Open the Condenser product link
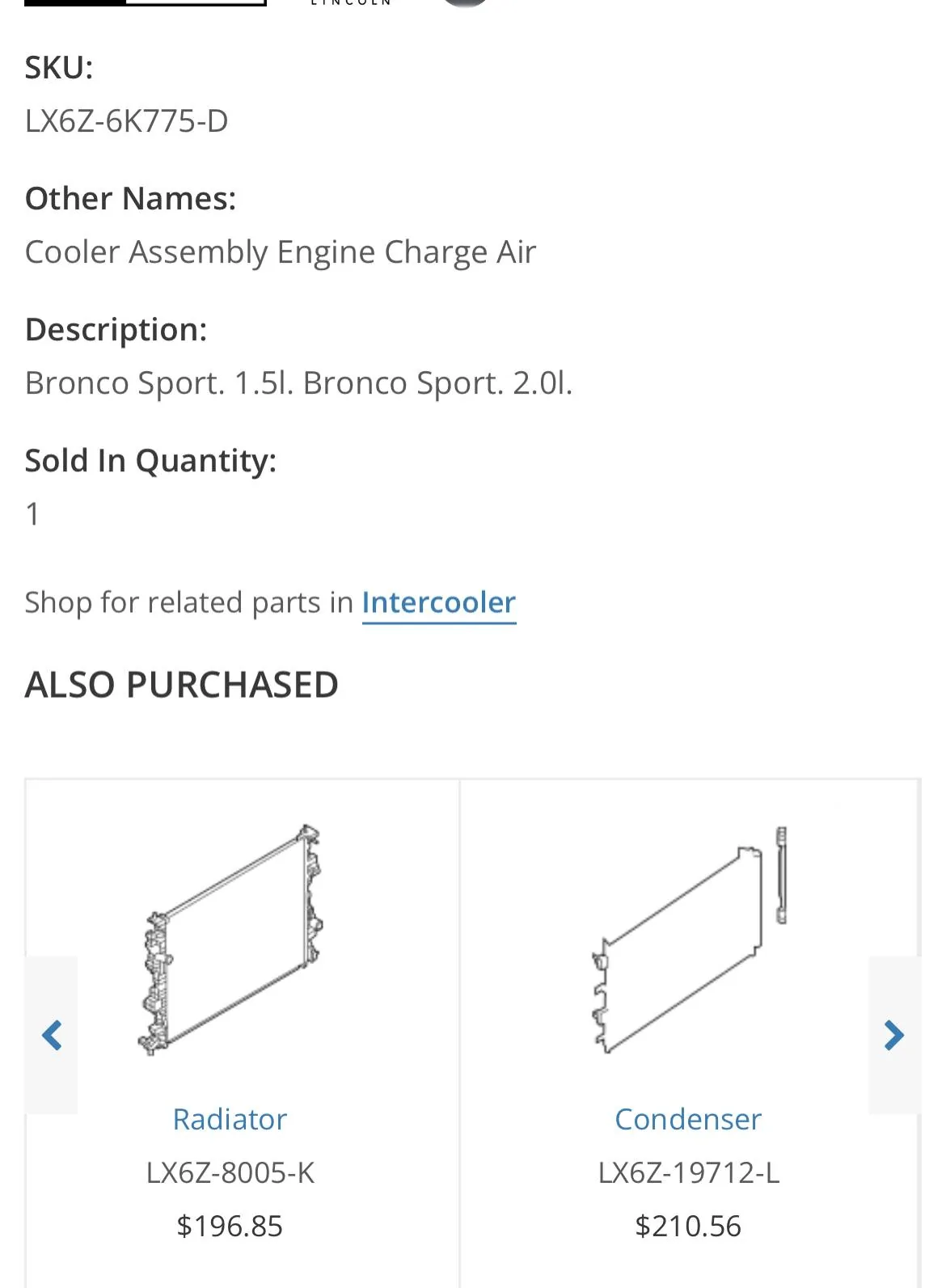Image resolution: width=946 pixels, height=1288 pixels. (x=688, y=1119)
